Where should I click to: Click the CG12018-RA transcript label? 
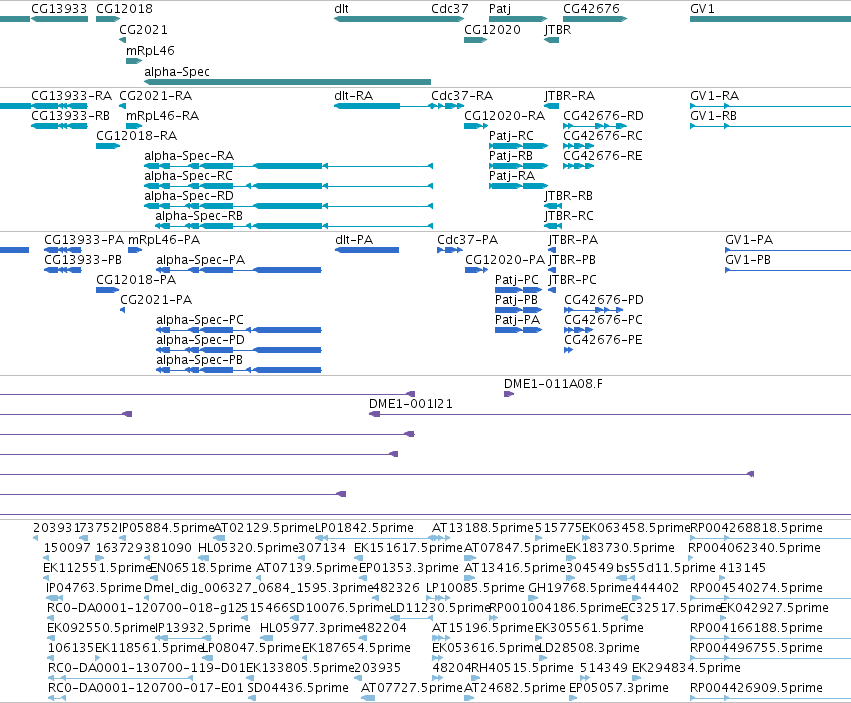(x=137, y=136)
